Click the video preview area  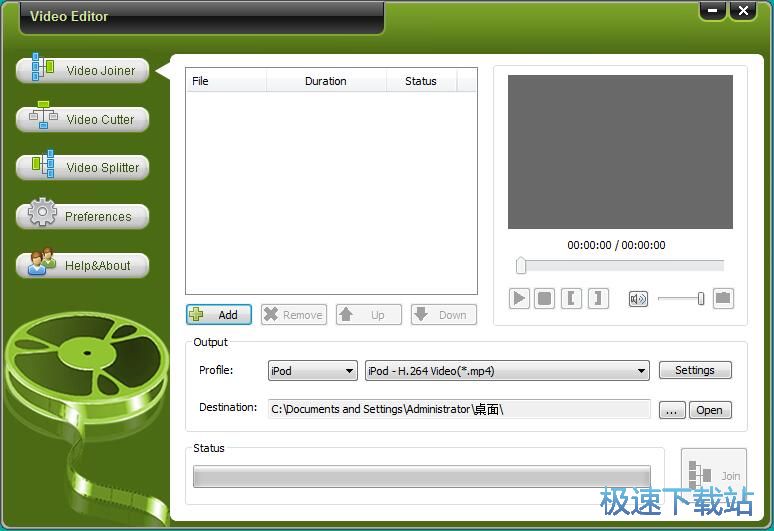pyautogui.click(x=620, y=152)
